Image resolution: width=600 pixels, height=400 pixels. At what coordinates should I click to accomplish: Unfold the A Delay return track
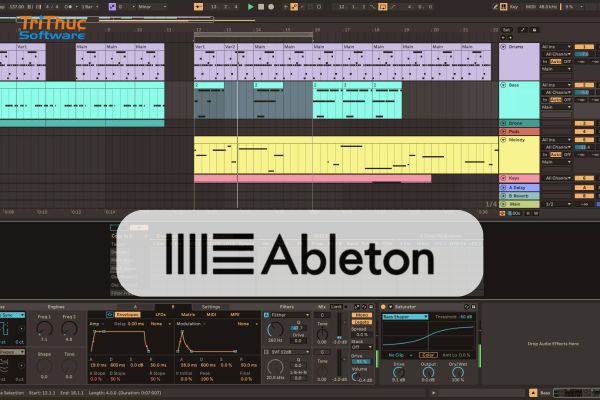[503, 188]
